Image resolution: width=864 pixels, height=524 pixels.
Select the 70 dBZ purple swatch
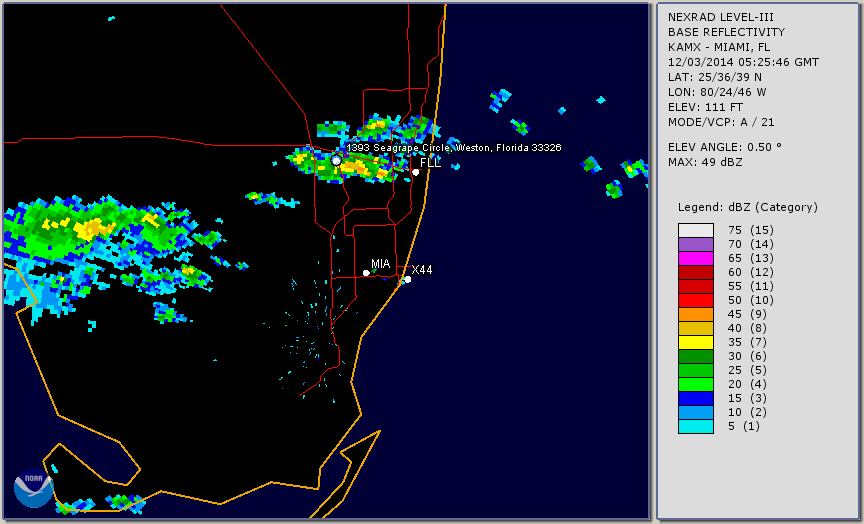[696, 244]
